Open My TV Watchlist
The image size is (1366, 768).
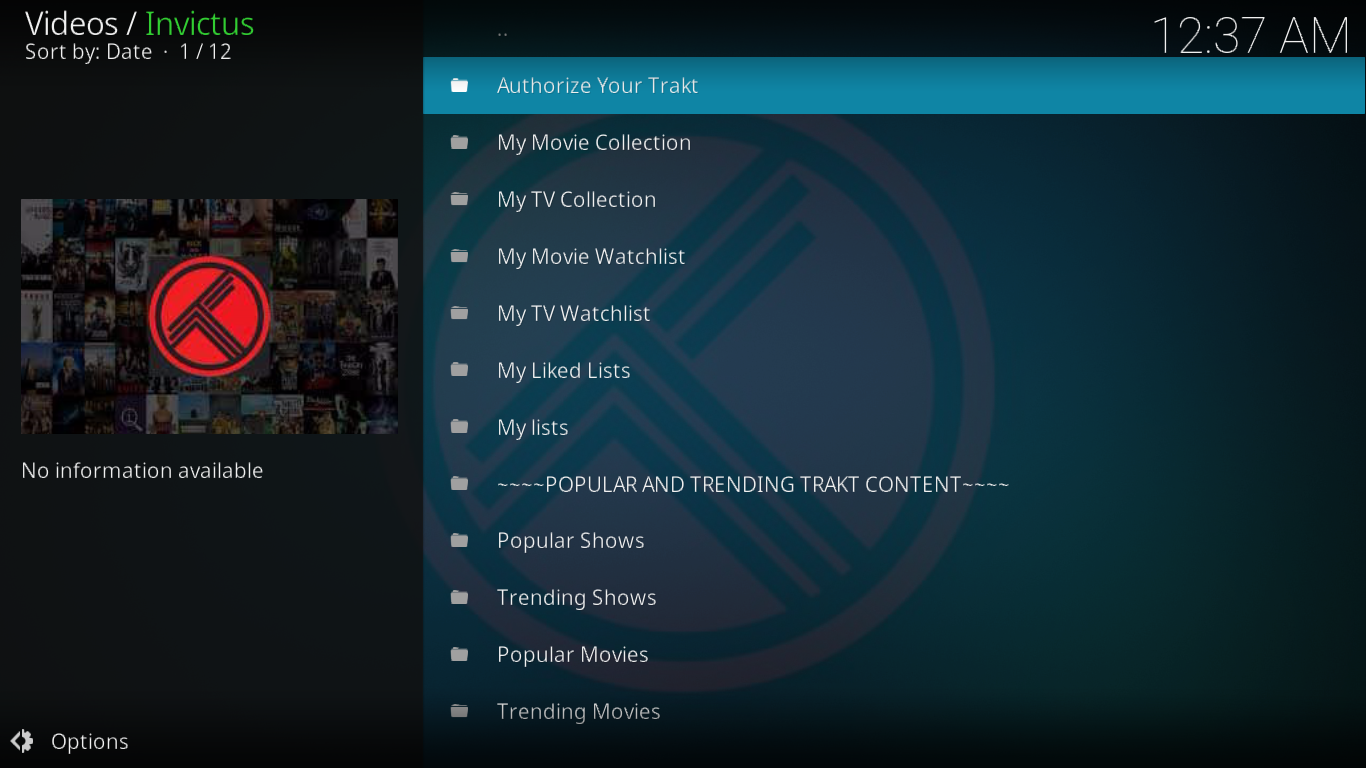[x=894, y=313]
